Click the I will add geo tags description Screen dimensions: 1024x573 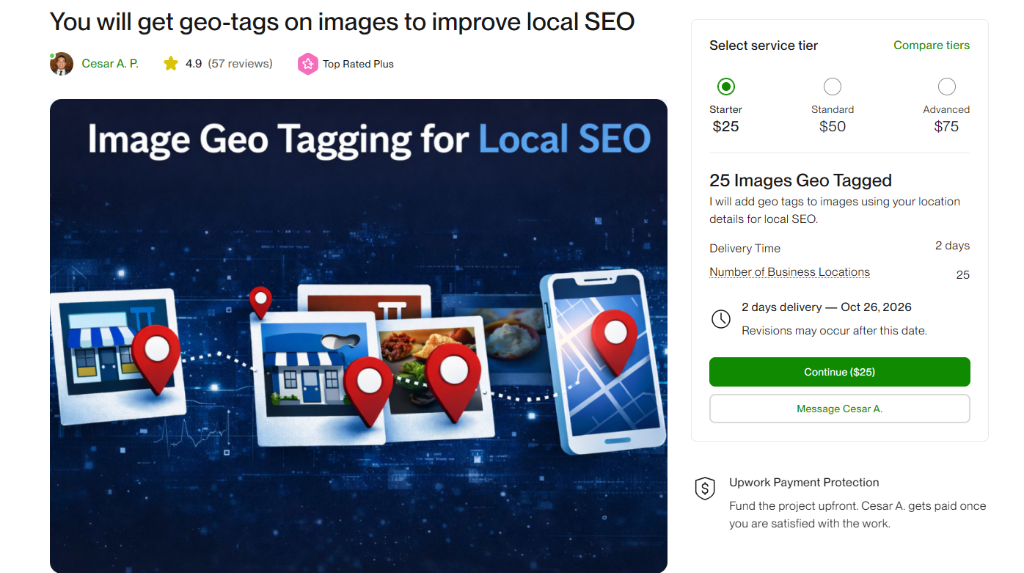835,210
